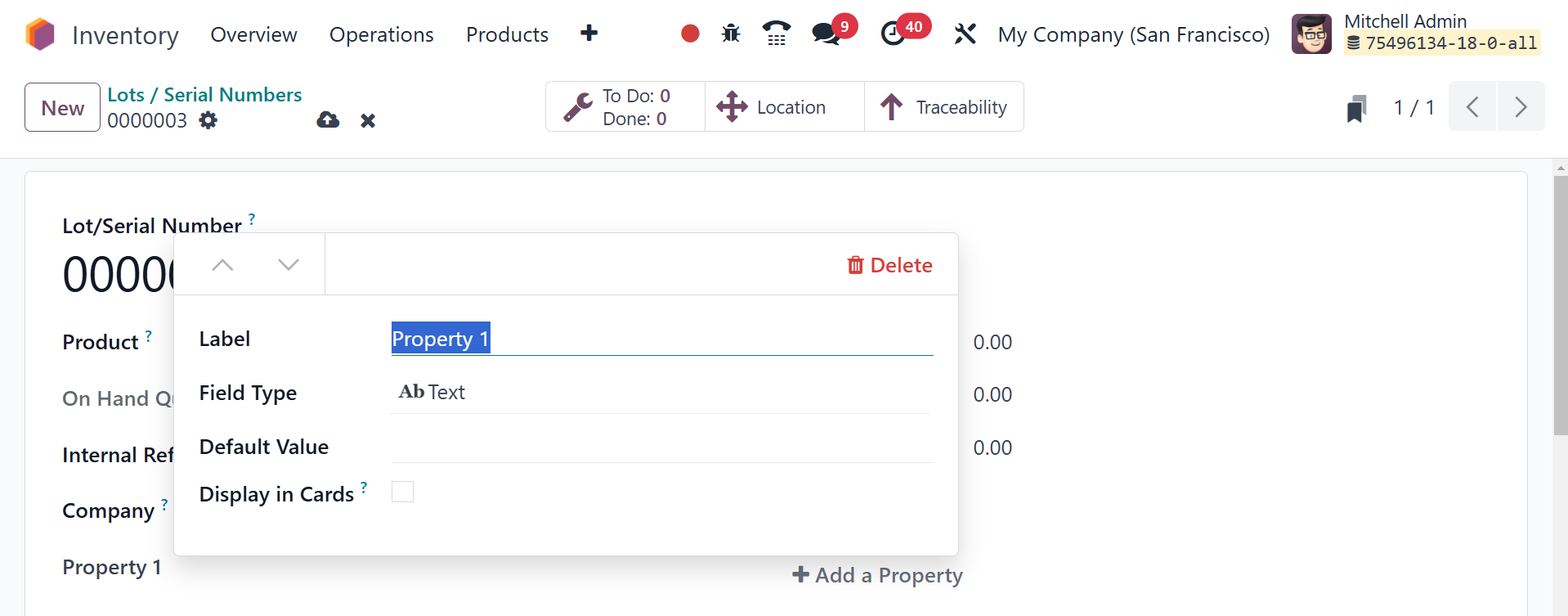1568x616 pixels.
Task: Click the Add a Property link
Action: (x=877, y=575)
